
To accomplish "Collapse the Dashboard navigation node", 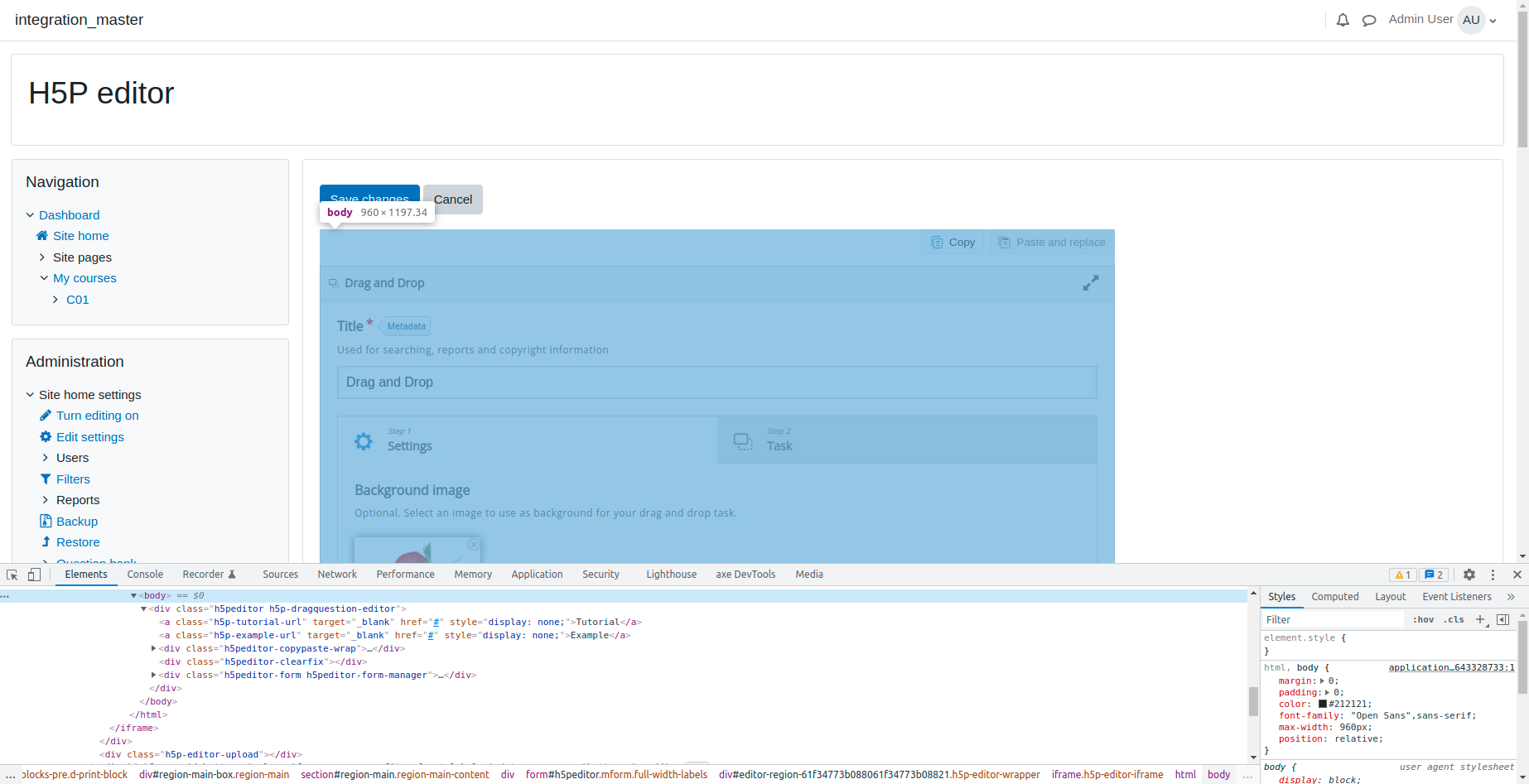I will (x=31, y=215).
